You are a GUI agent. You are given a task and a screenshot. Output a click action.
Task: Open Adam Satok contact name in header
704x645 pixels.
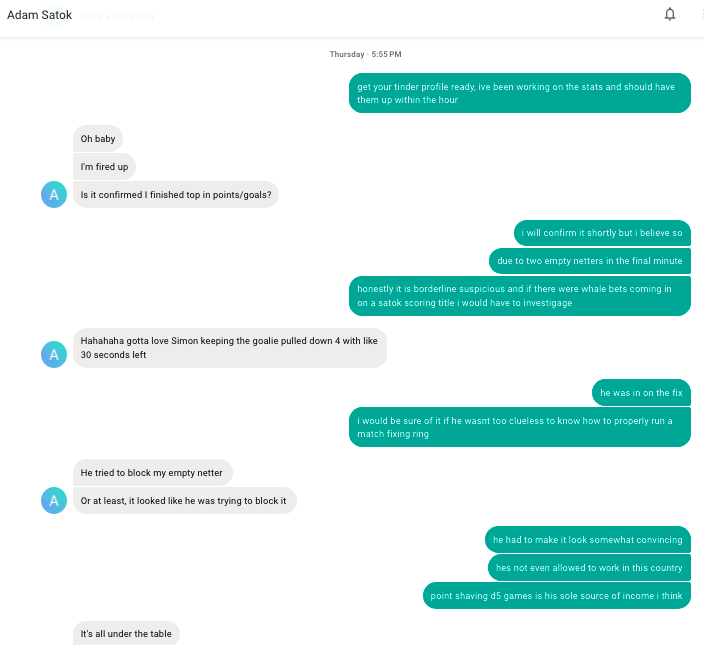[x=40, y=16]
